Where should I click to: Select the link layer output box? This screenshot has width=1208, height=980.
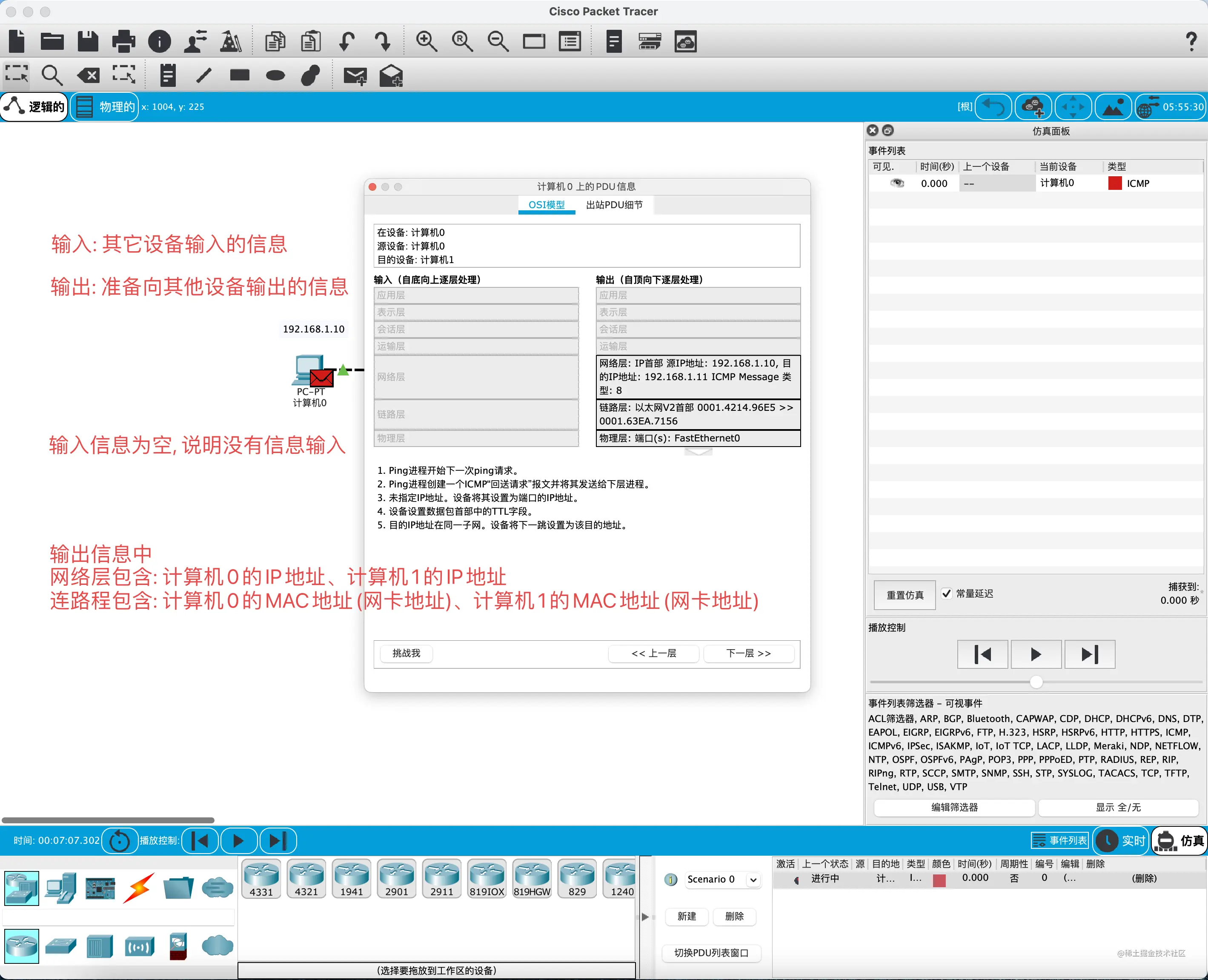[x=698, y=414]
